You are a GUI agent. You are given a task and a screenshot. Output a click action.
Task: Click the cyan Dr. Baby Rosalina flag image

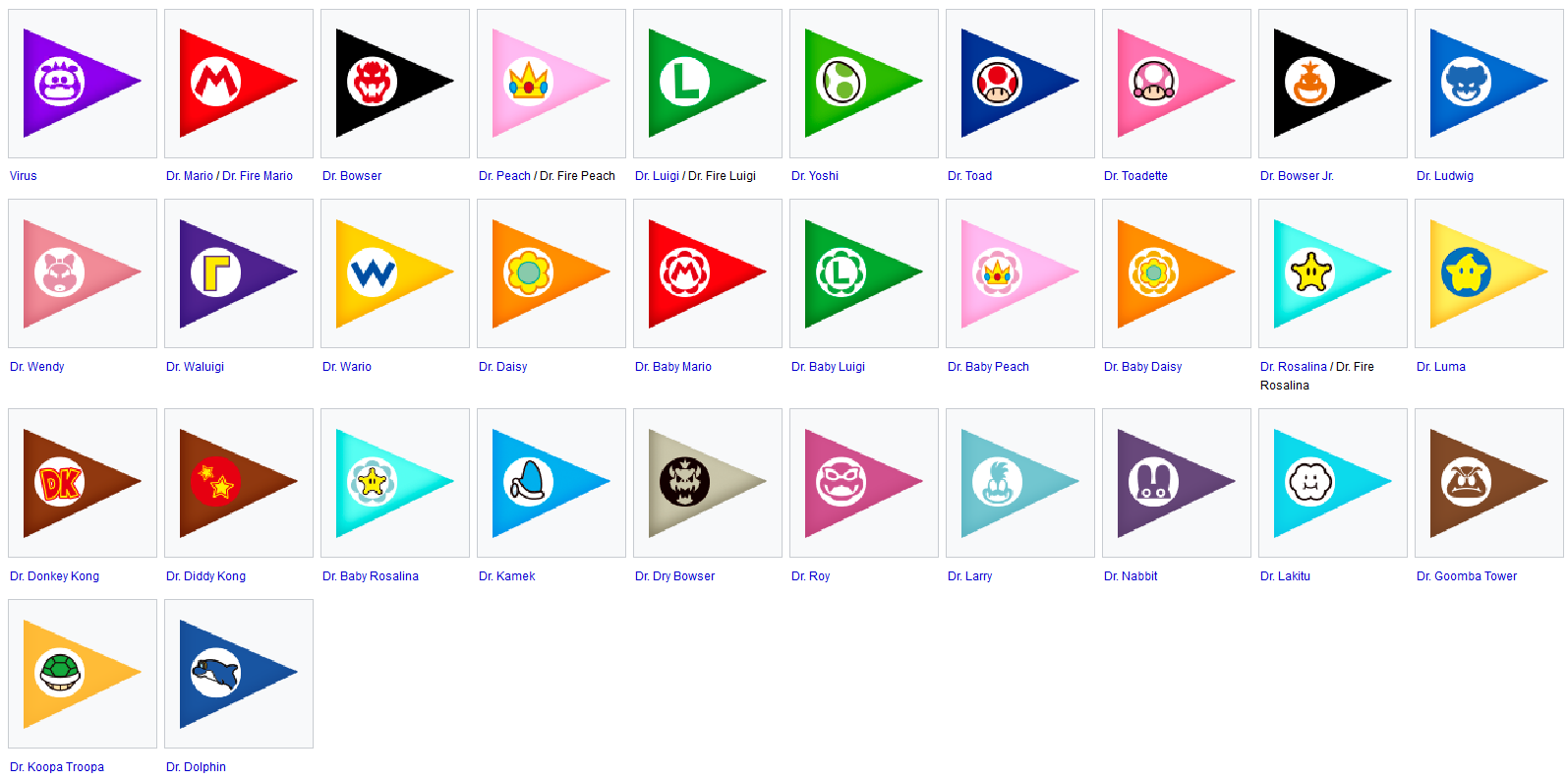[395, 483]
